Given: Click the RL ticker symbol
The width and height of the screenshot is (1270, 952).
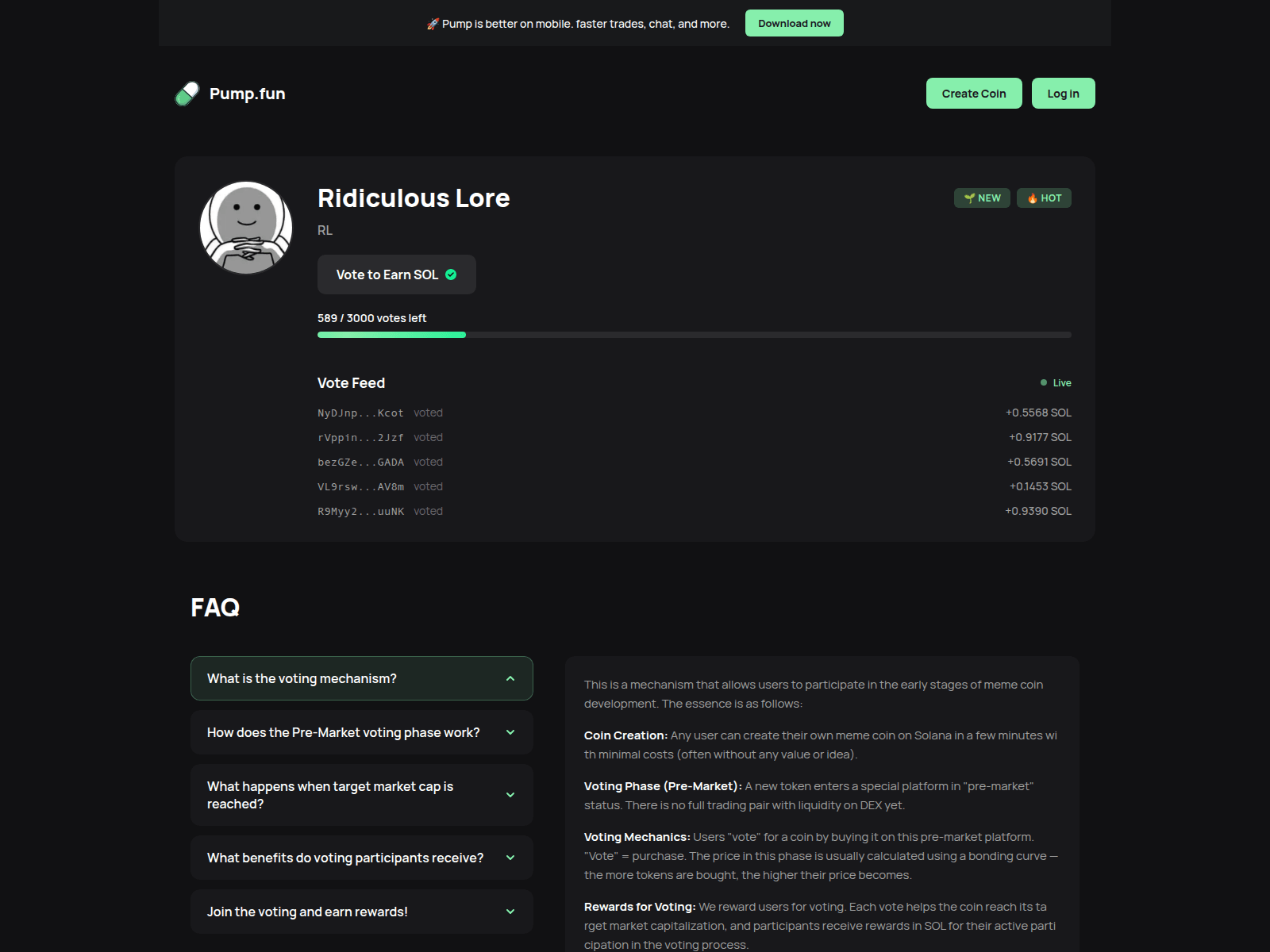Looking at the screenshot, I should pyautogui.click(x=325, y=230).
